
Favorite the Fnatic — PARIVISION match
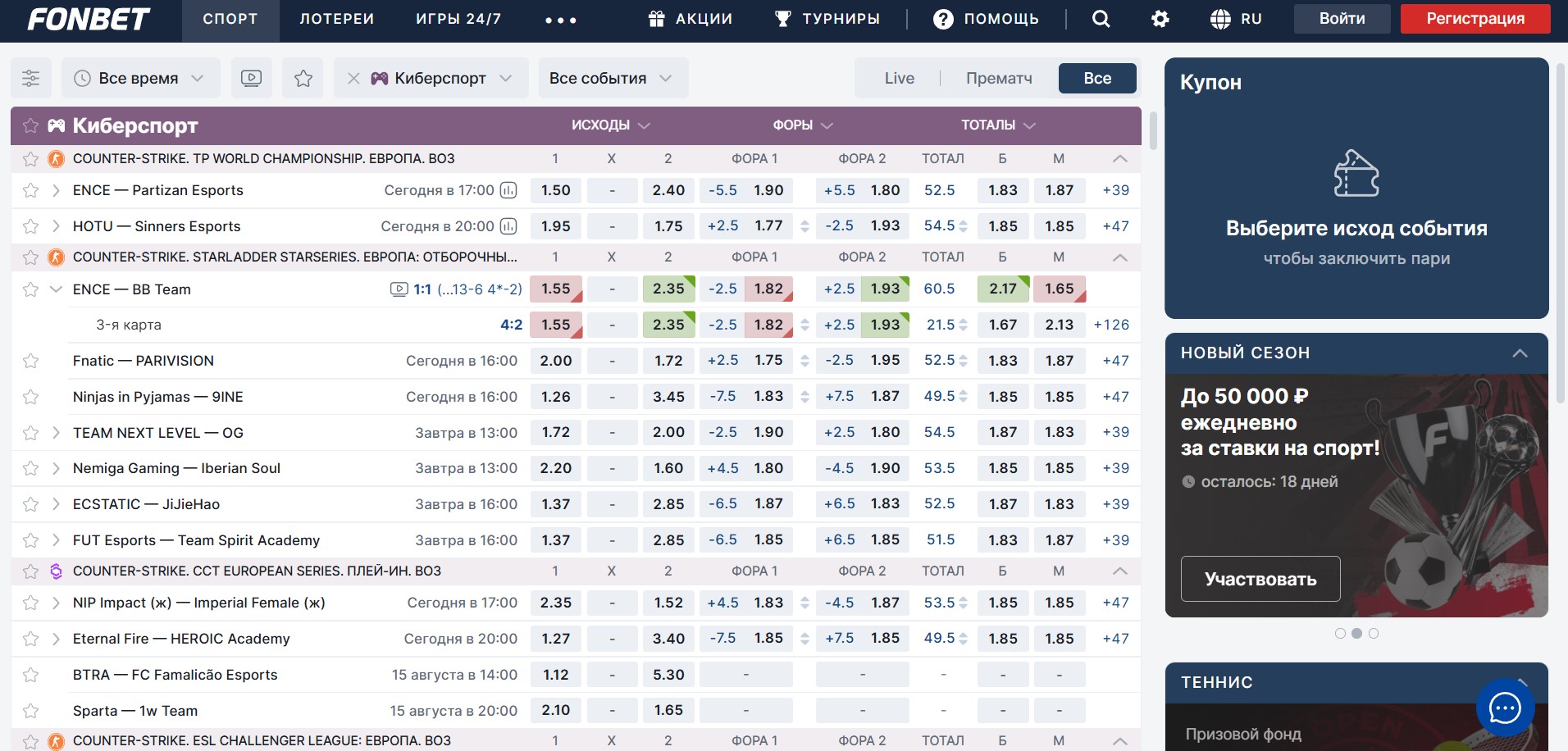point(30,361)
